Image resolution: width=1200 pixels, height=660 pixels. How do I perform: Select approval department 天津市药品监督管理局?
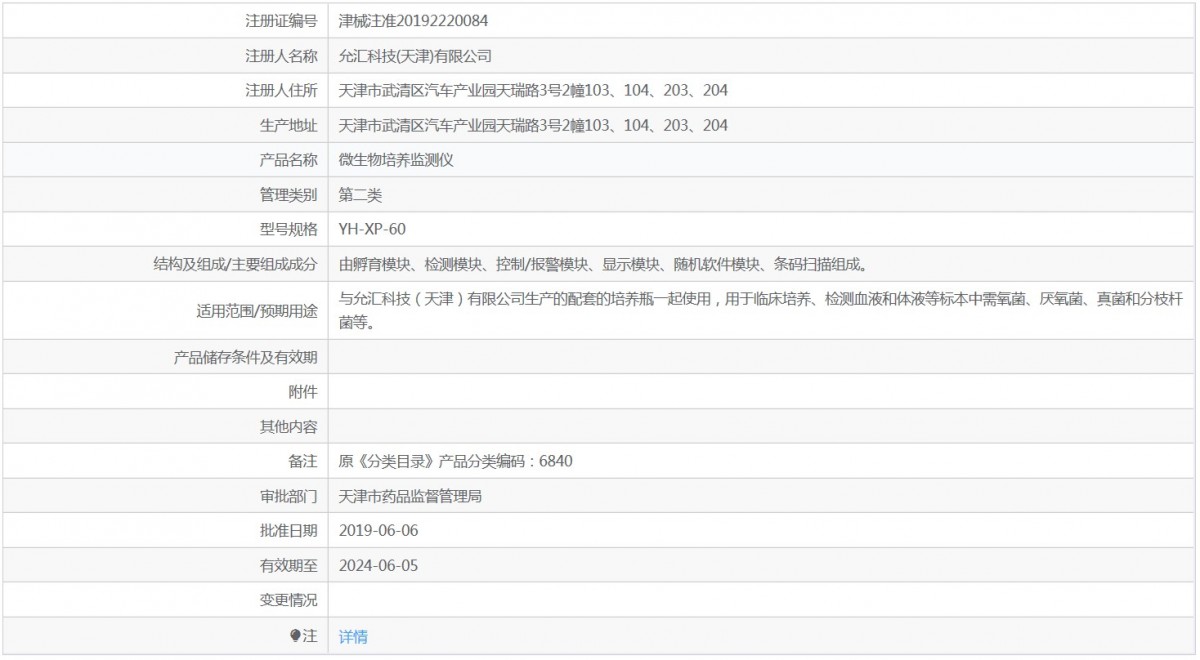point(411,496)
